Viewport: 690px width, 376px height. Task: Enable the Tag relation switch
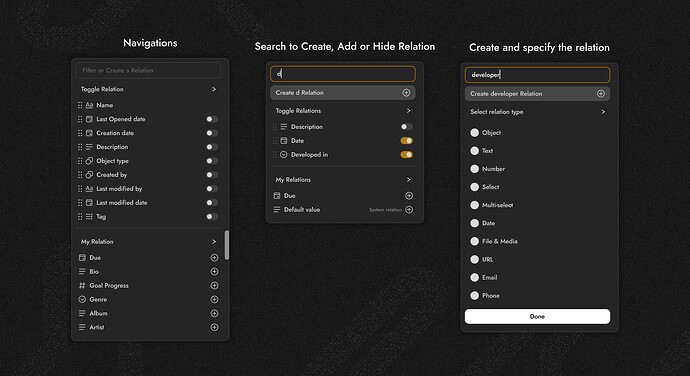pos(212,217)
